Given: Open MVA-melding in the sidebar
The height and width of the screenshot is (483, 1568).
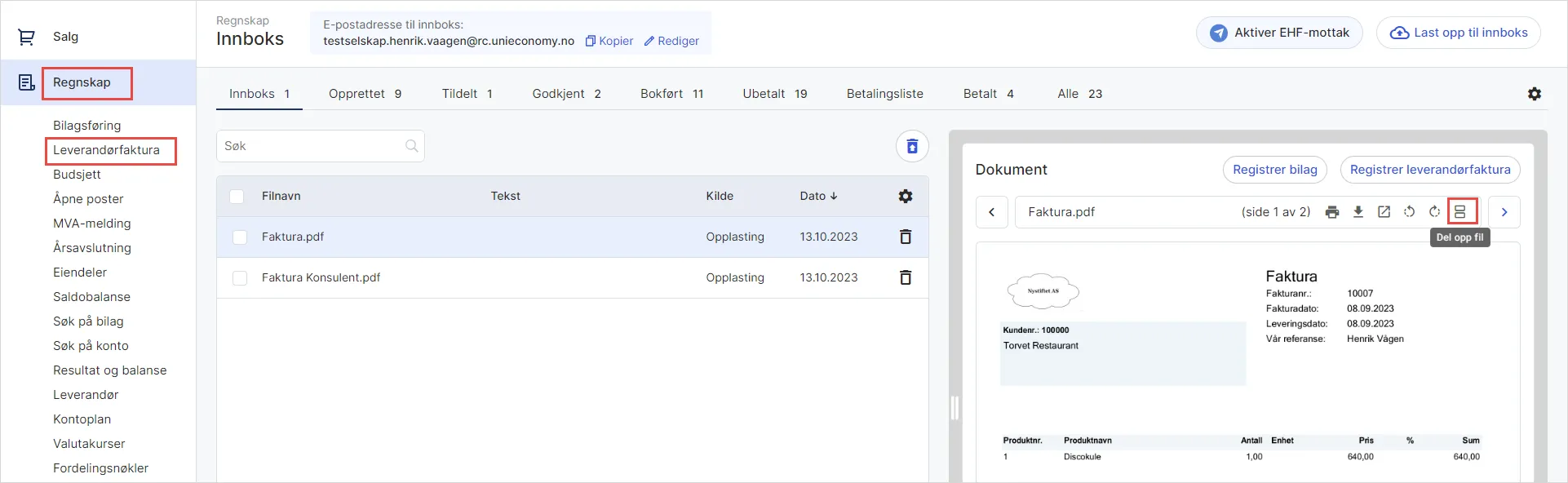Looking at the screenshot, I should click(x=92, y=224).
